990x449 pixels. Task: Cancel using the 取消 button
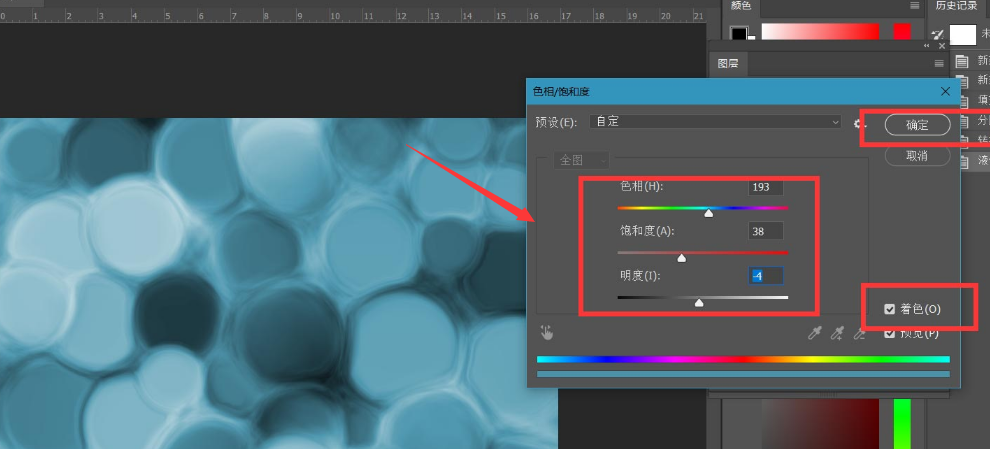[916, 156]
